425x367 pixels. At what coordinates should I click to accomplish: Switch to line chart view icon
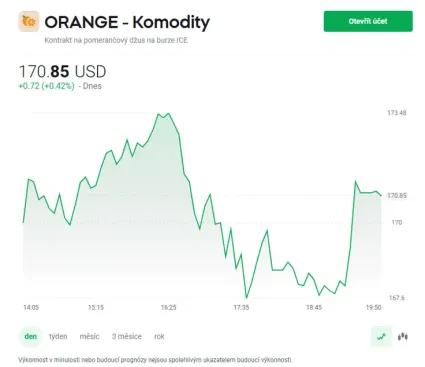[x=381, y=337]
